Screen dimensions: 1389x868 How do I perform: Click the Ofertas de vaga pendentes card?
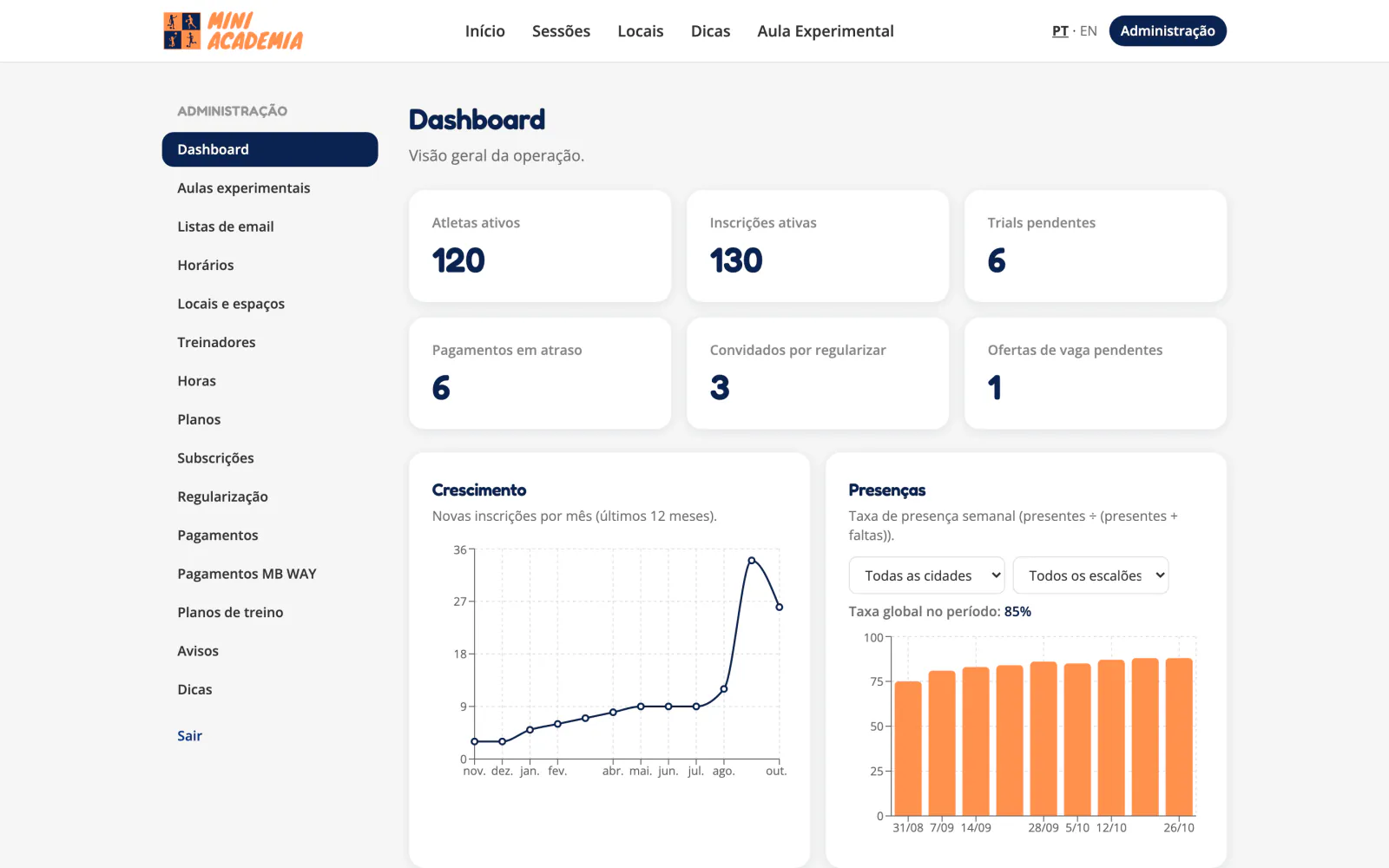[x=1096, y=373]
